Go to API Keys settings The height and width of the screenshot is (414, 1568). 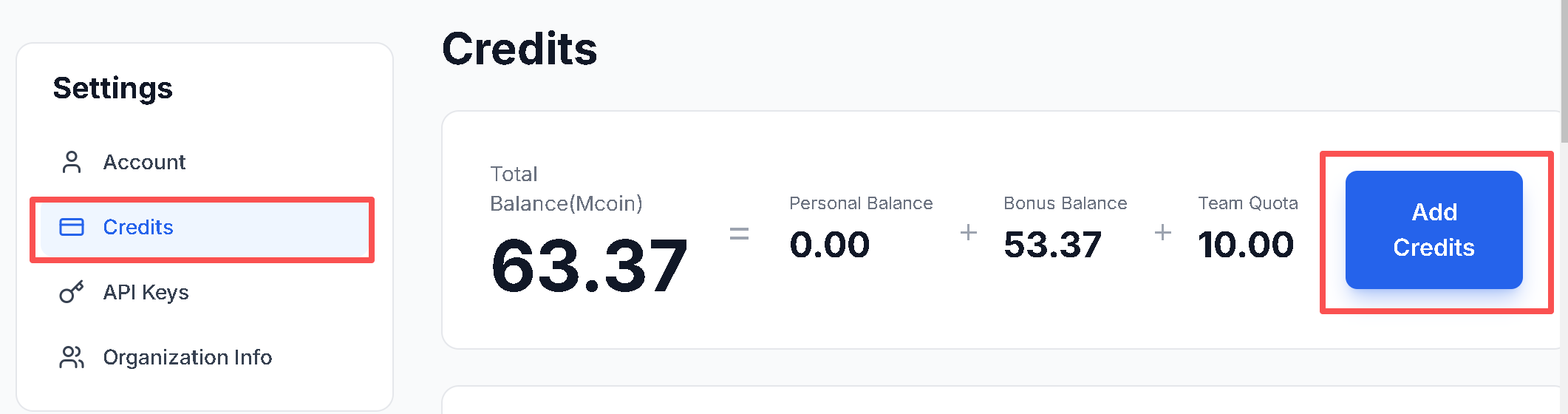pyautogui.click(x=146, y=293)
